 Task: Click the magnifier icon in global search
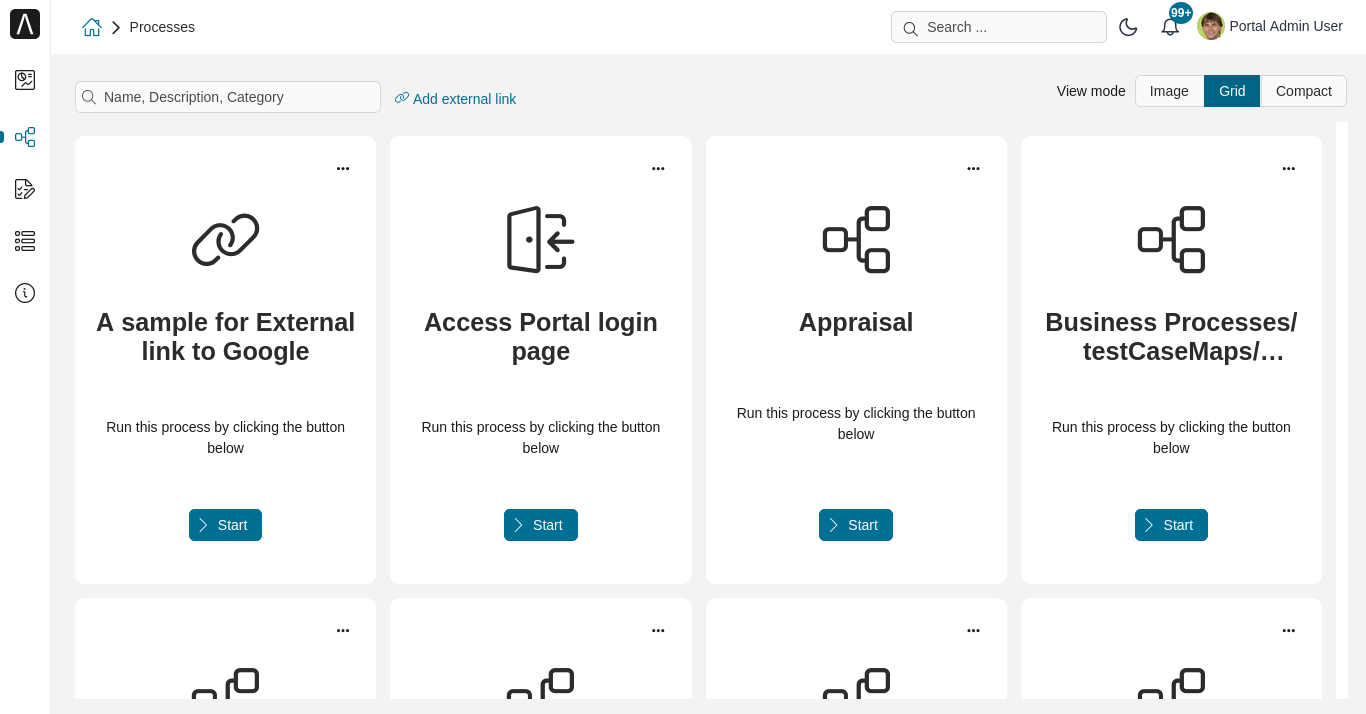click(x=910, y=28)
